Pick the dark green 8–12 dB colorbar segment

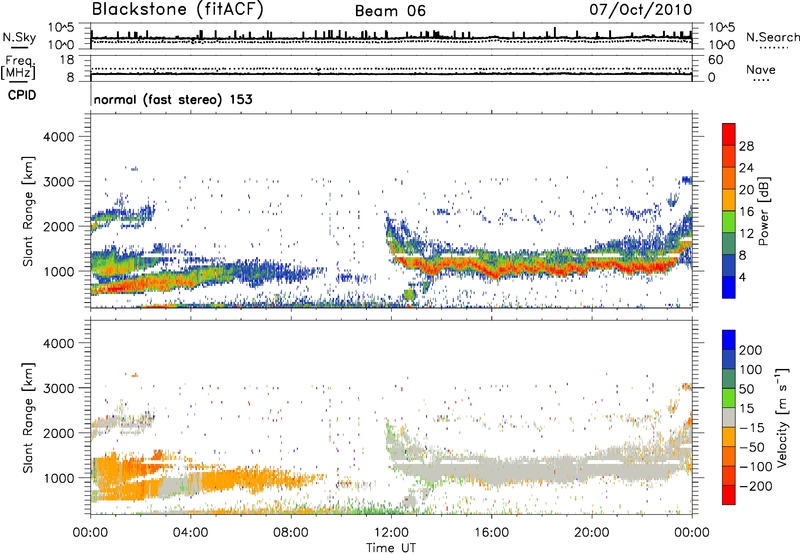pos(729,243)
